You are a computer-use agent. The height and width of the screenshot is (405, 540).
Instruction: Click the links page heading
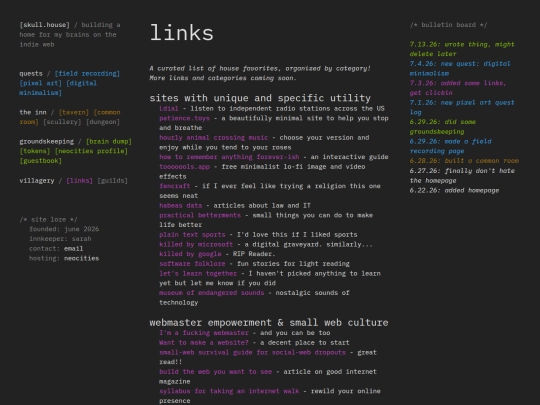tap(181, 33)
